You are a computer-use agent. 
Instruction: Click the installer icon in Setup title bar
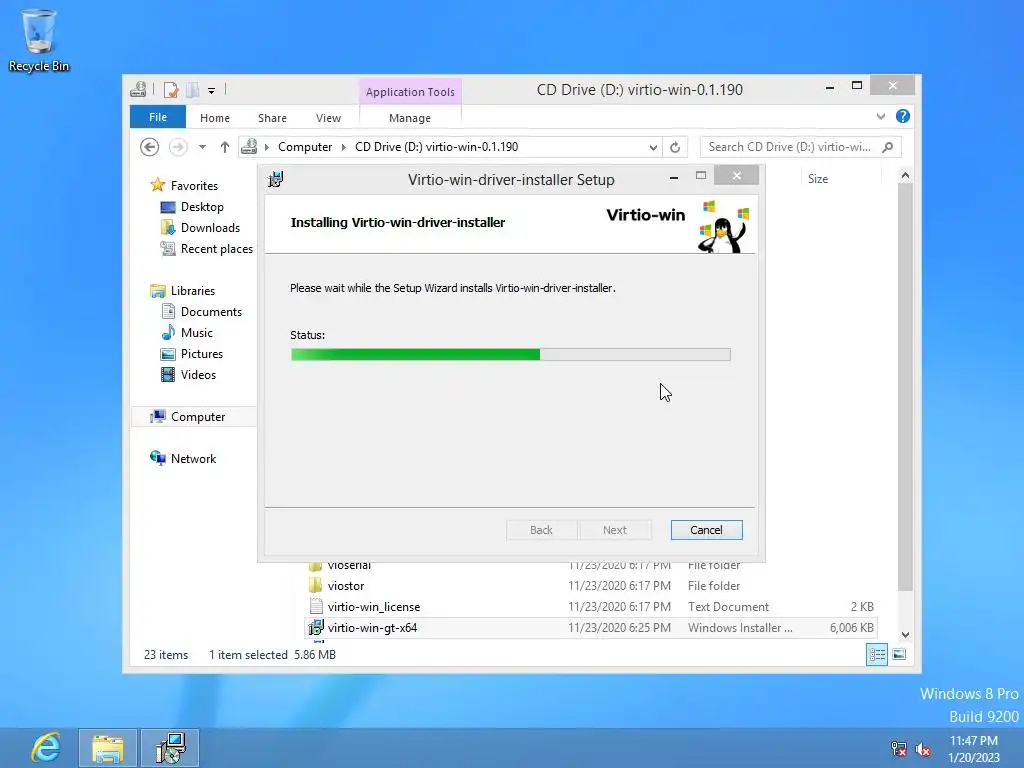[x=276, y=179]
